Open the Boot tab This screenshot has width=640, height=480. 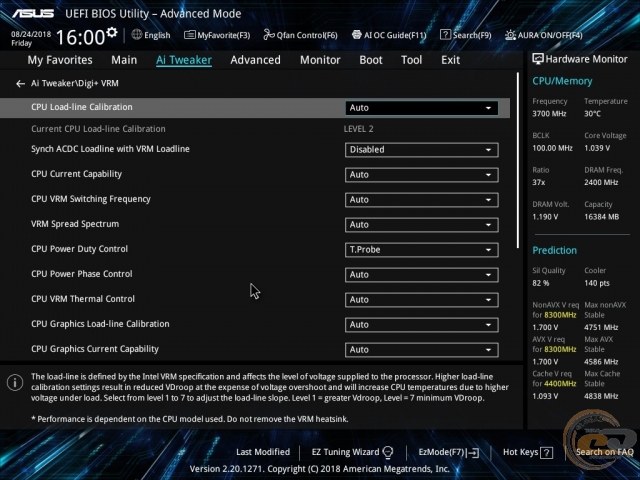pyautogui.click(x=371, y=60)
